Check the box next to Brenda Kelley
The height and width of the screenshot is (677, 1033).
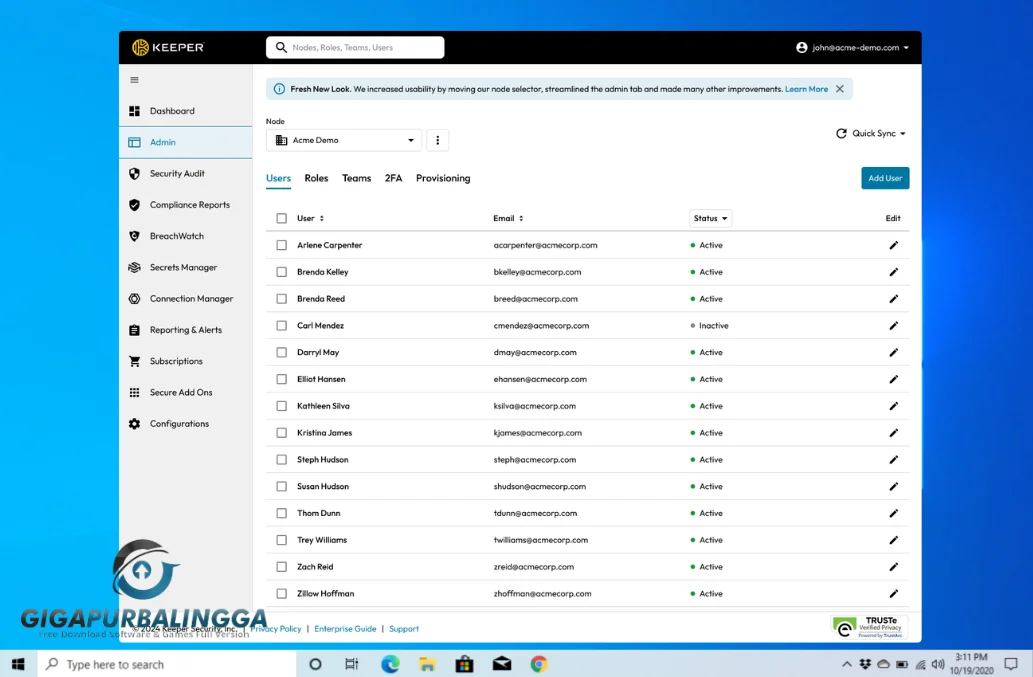tap(281, 272)
